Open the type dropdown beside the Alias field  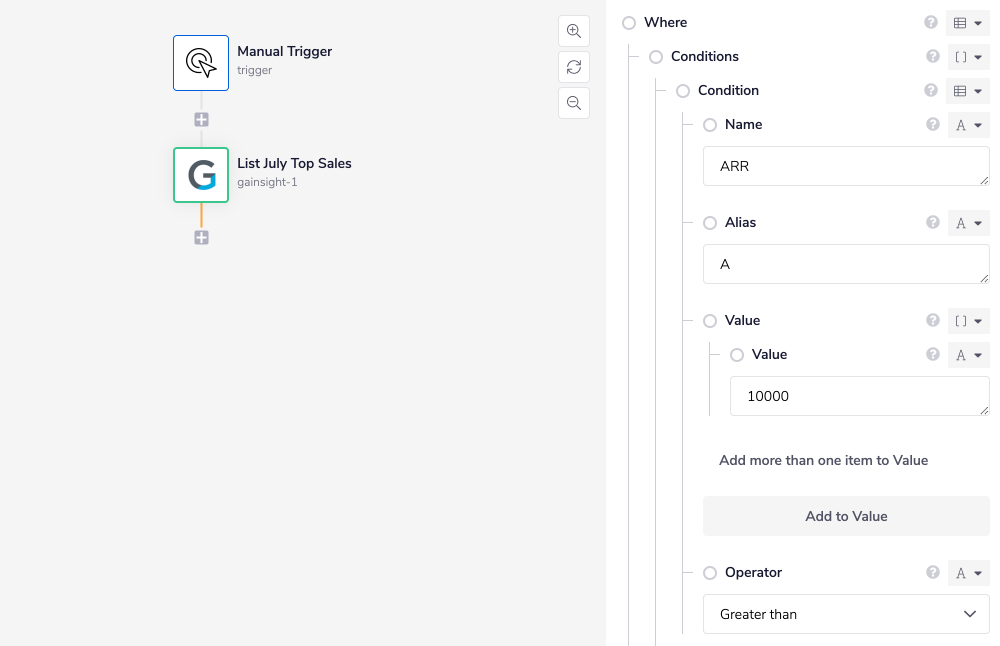[968, 222]
